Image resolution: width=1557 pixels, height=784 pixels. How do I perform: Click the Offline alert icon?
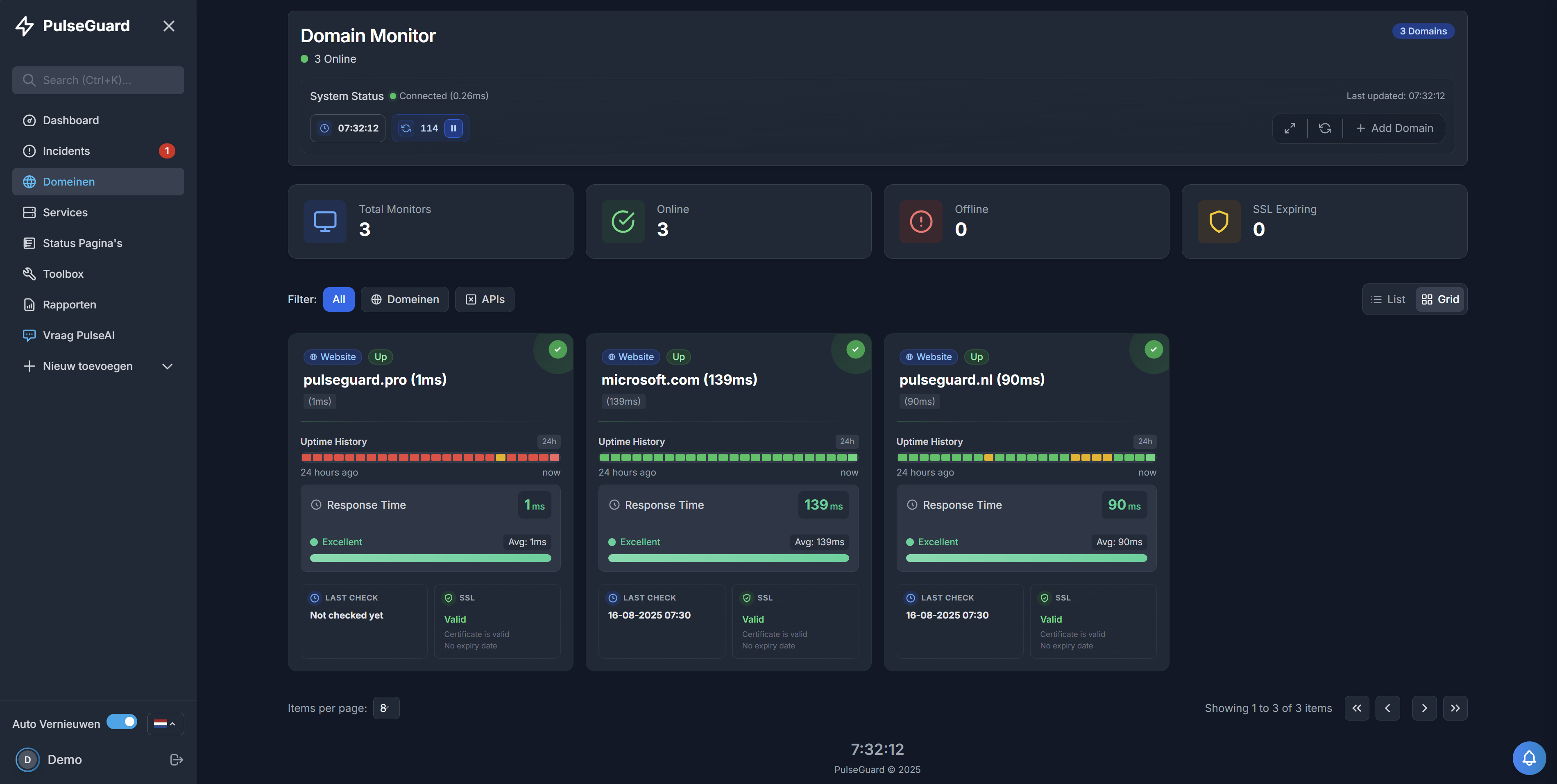coord(920,221)
